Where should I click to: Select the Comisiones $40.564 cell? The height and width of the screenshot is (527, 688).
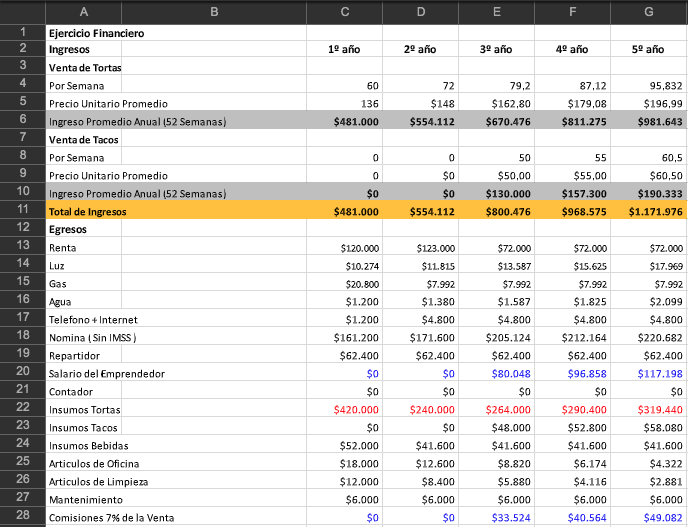click(572, 517)
